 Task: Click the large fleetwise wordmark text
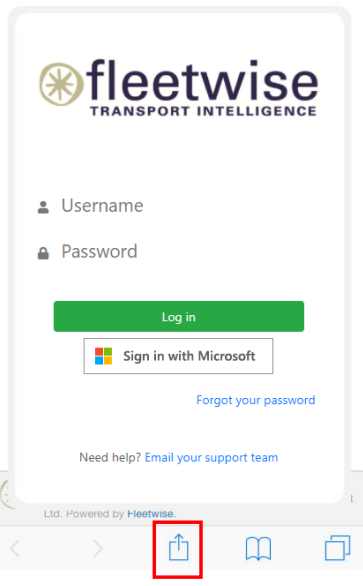202,80
